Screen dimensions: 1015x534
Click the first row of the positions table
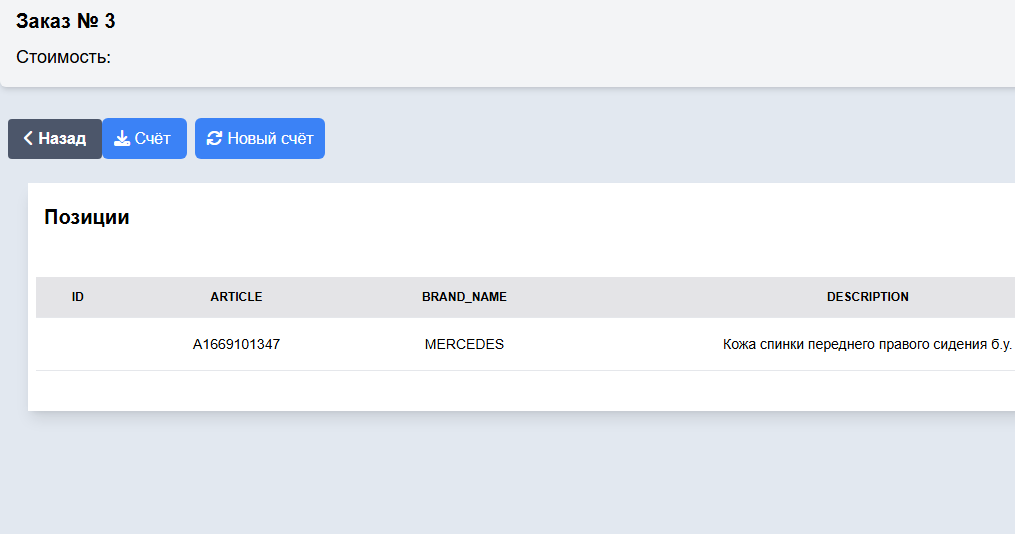point(526,344)
